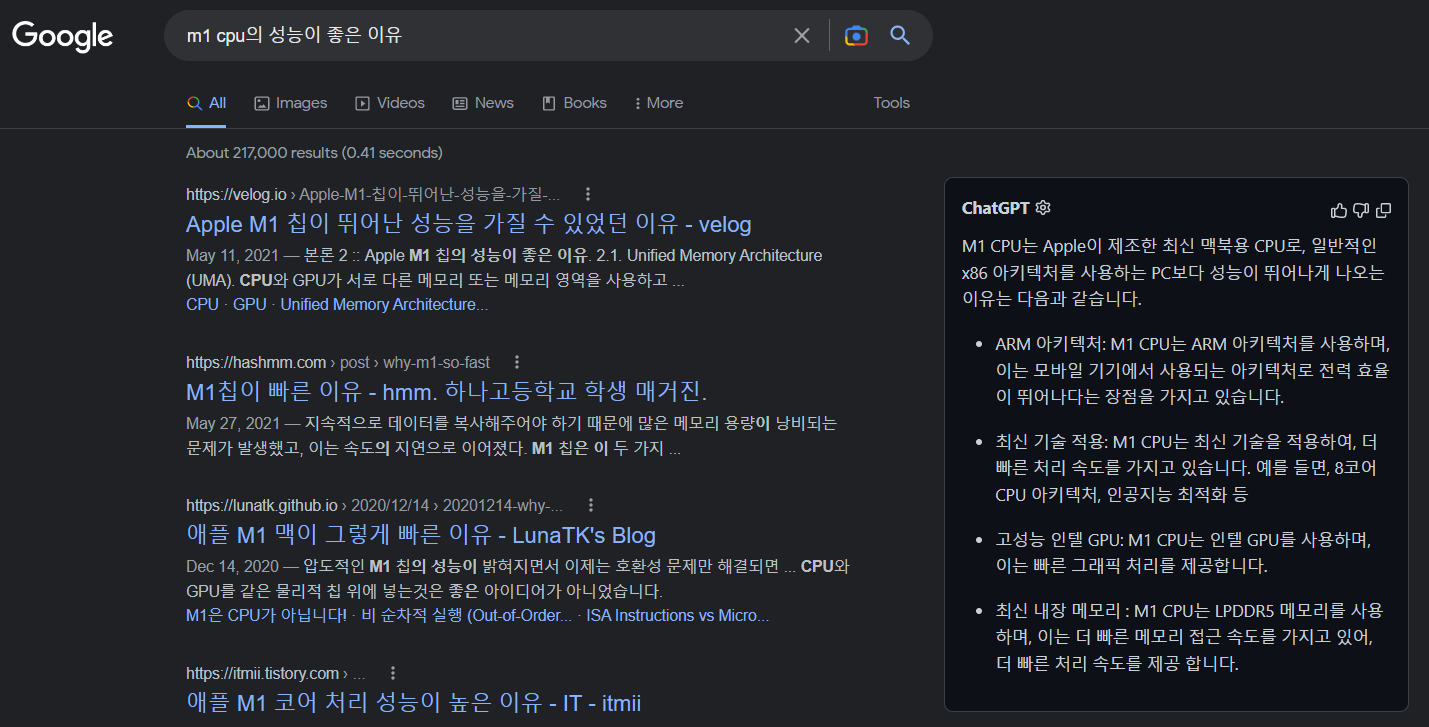Open the three-dot menu for hashmm.com result

click(x=516, y=362)
